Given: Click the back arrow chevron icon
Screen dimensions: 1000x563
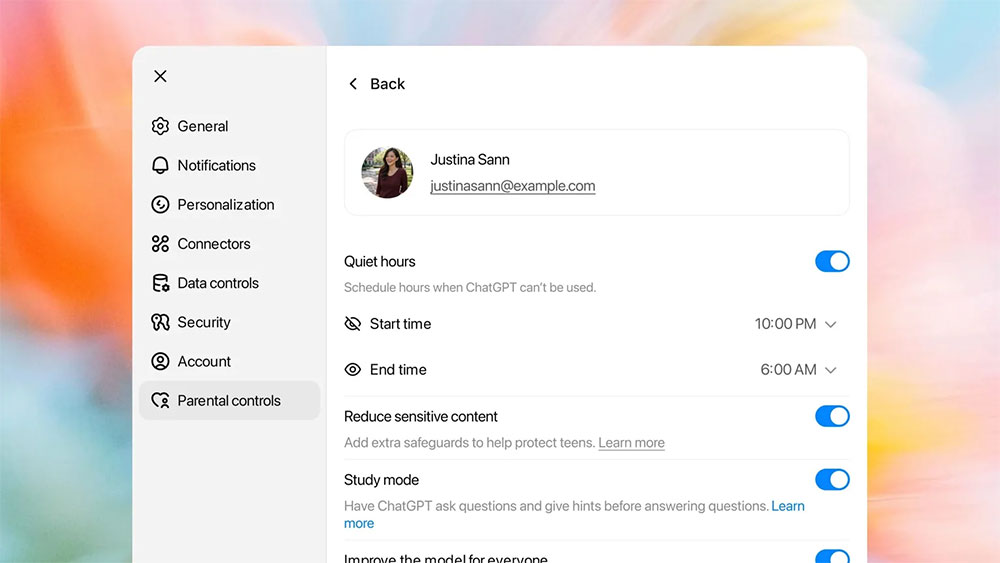Looking at the screenshot, I should 353,84.
